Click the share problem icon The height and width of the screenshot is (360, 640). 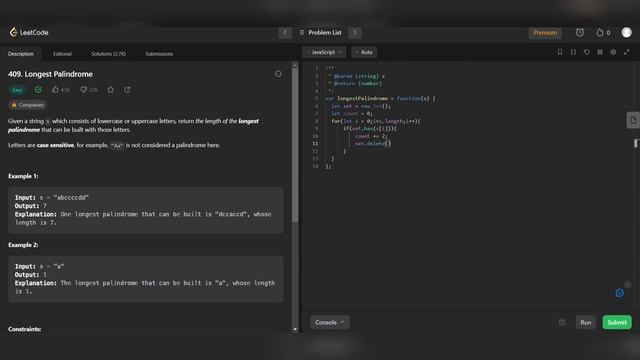[x=127, y=89]
